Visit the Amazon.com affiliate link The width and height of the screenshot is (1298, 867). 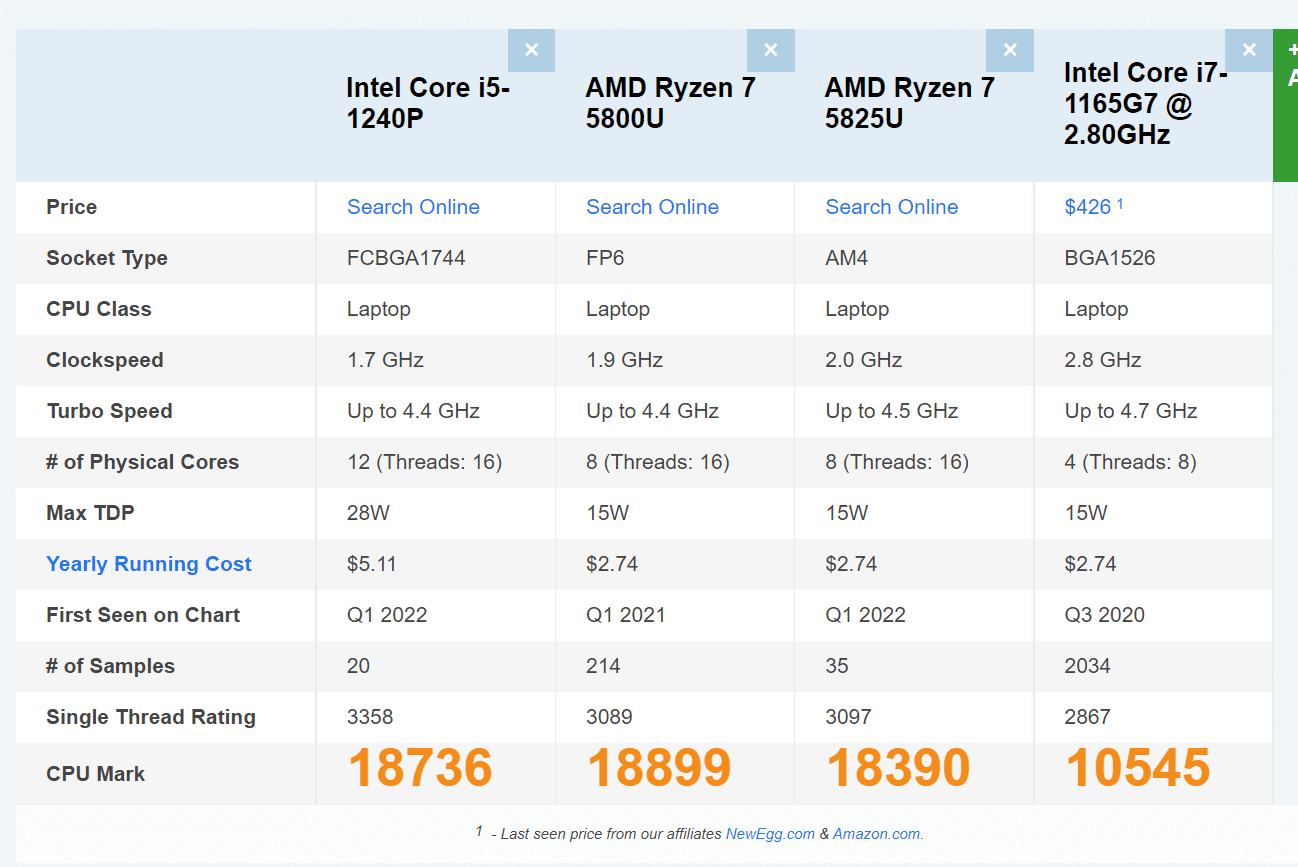click(877, 833)
